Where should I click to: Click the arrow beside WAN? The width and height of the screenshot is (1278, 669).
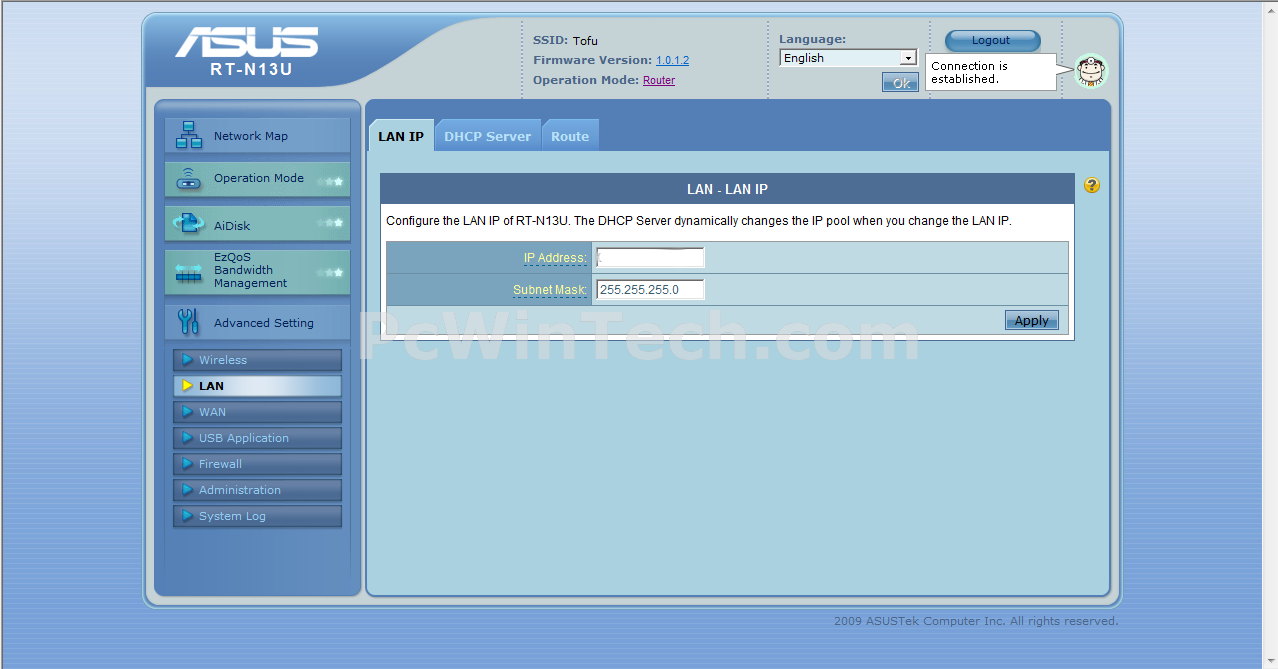click(187, 412)
